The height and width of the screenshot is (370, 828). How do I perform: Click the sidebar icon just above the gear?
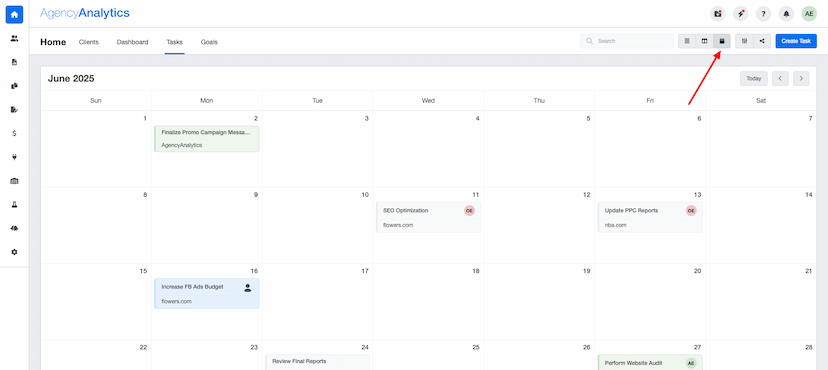click(14, 229)
